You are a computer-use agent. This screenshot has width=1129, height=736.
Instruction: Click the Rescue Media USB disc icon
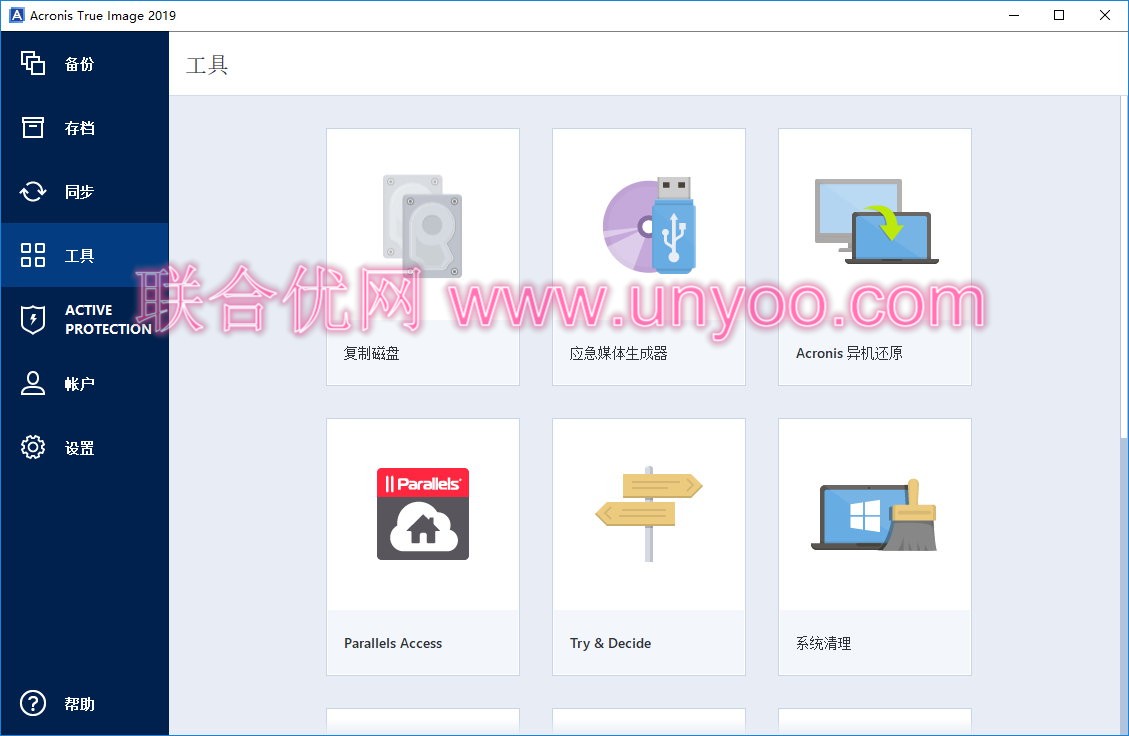[x=649, y=225]
